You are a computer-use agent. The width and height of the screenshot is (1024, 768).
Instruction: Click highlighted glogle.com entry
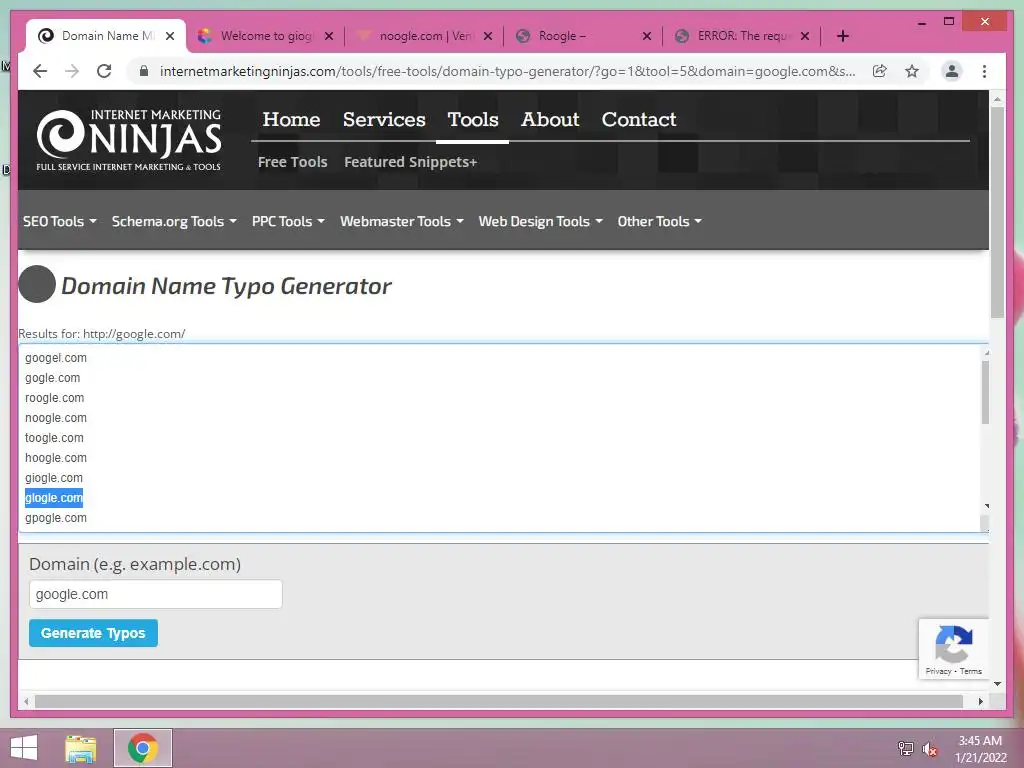coord(54,498)
